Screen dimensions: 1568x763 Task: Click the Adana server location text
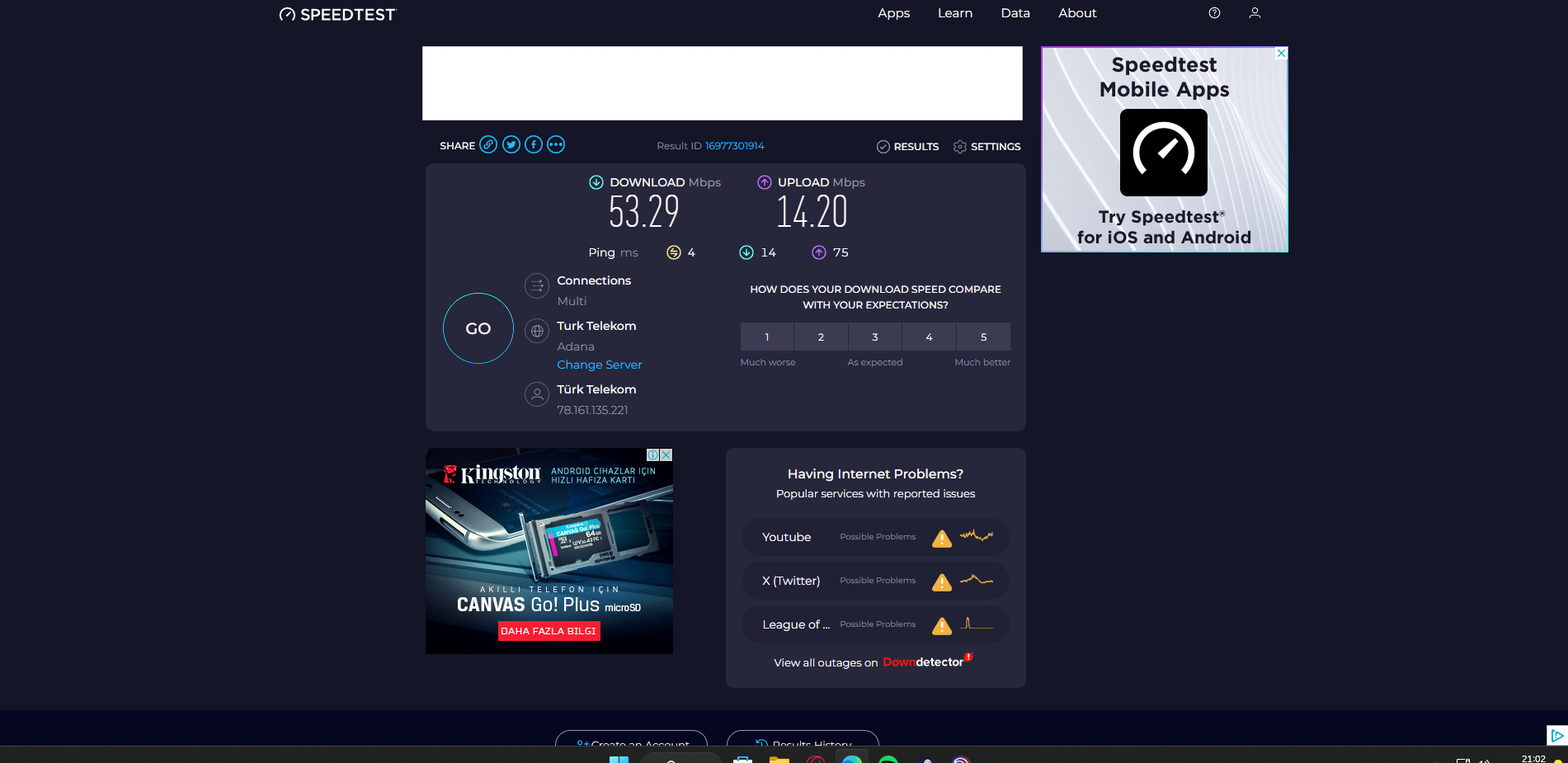pyautogui.click(x=576, y=346)
